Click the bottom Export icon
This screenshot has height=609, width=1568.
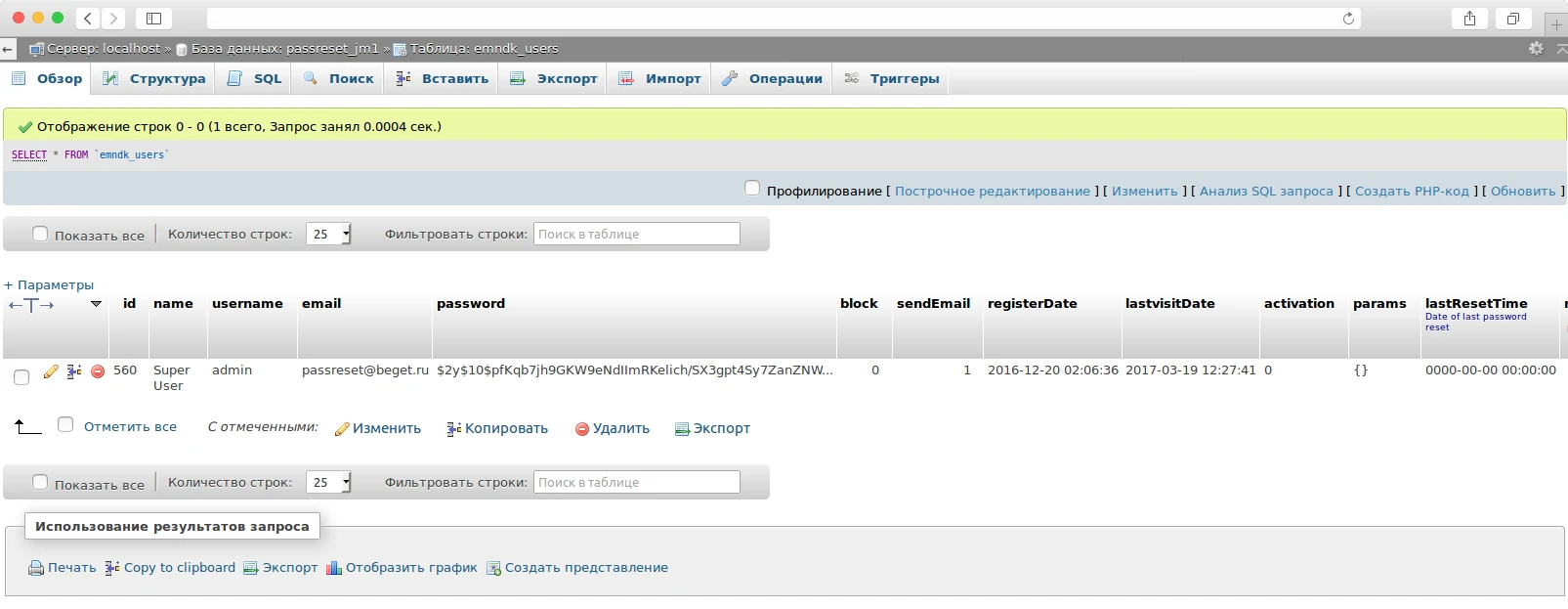click(251, 568)
